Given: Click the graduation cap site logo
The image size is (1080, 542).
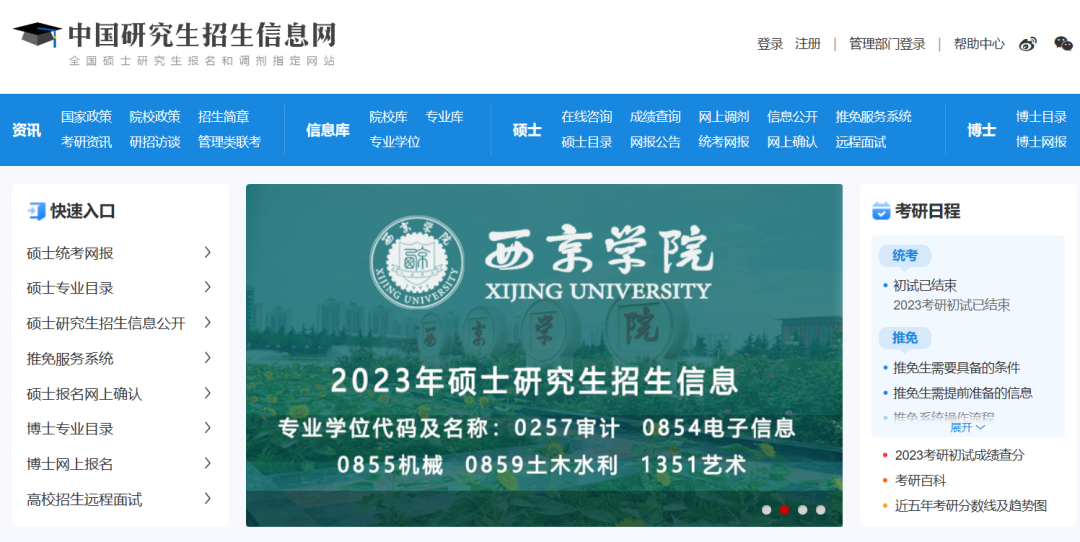Looking at the screenshot, I should [37, 36].
